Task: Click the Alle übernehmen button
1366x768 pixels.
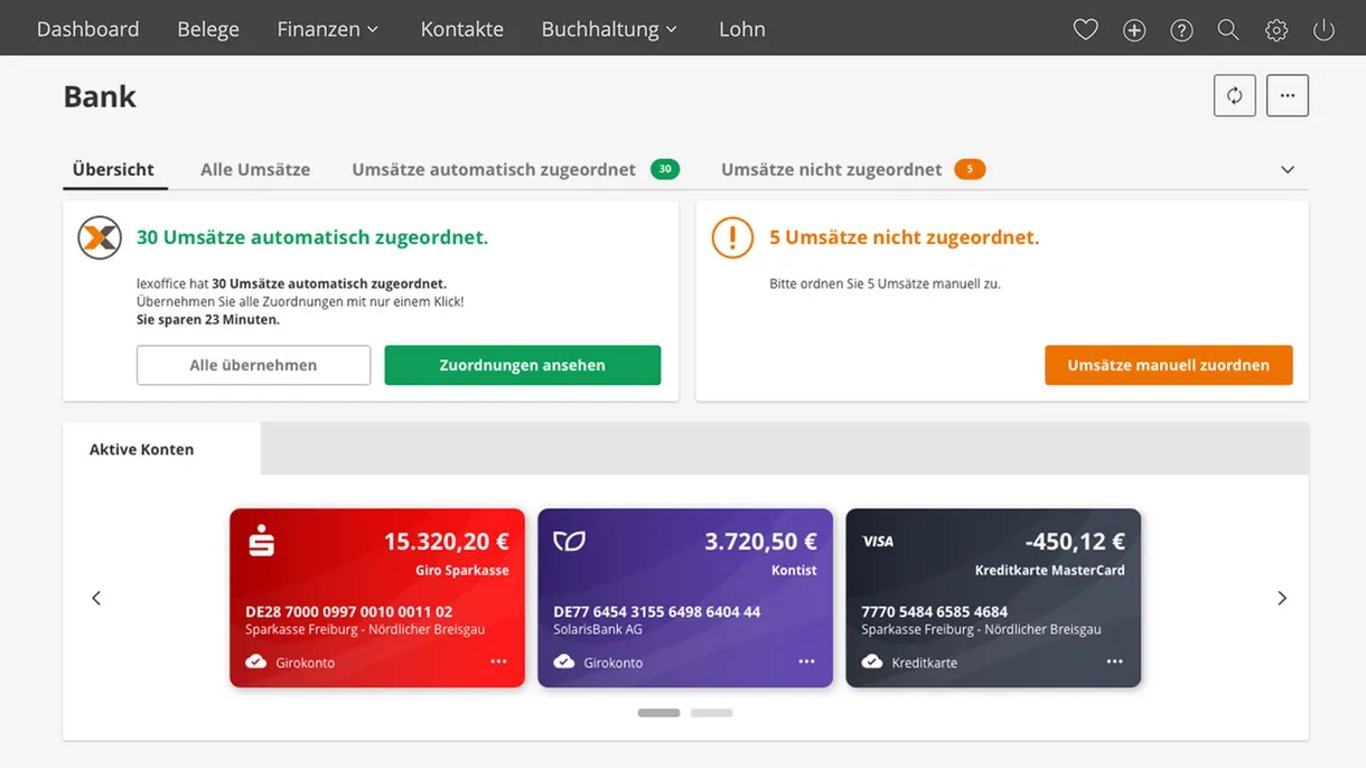Action: pyautogui.click(x=253, y=365)
